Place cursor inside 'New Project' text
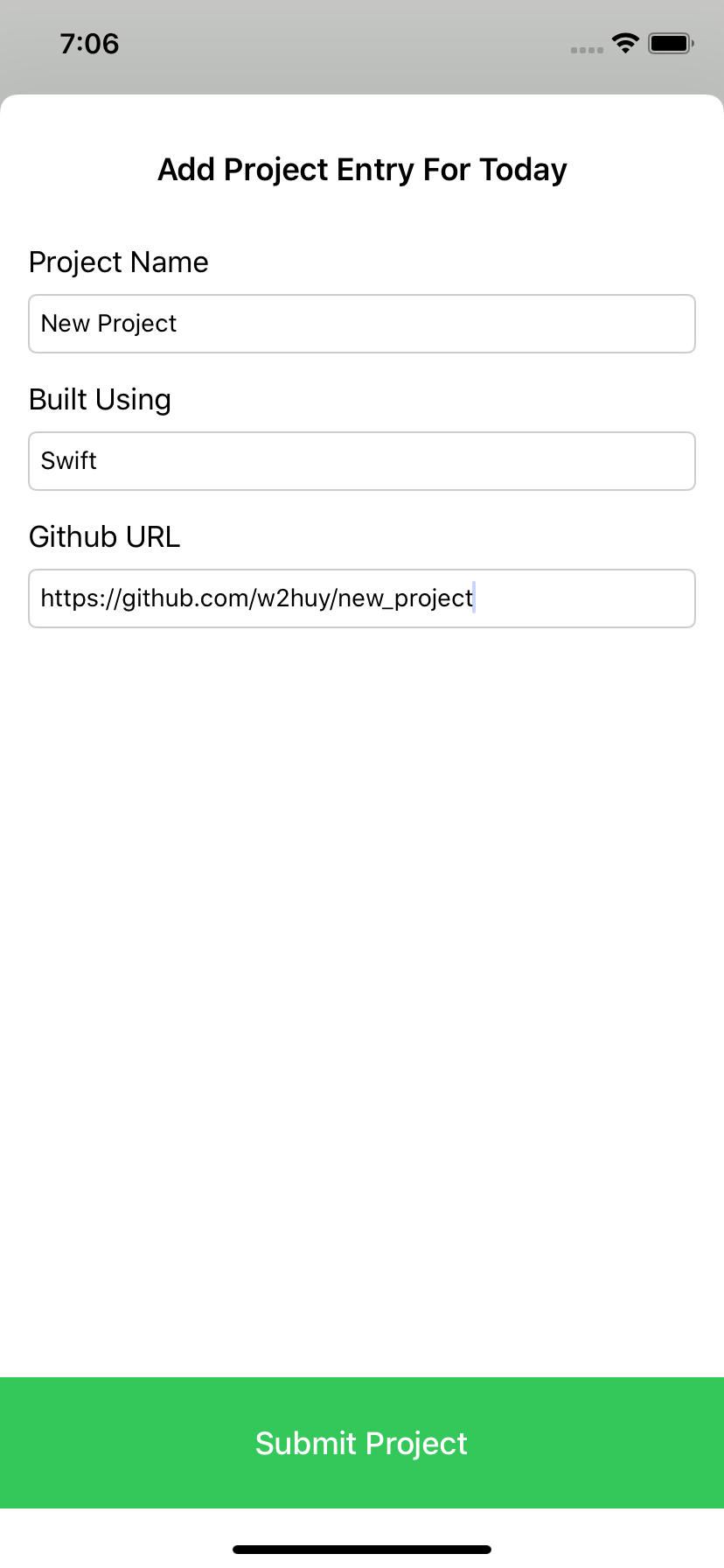Screen dimensions: 724x1568 click(x=109, y=324)
